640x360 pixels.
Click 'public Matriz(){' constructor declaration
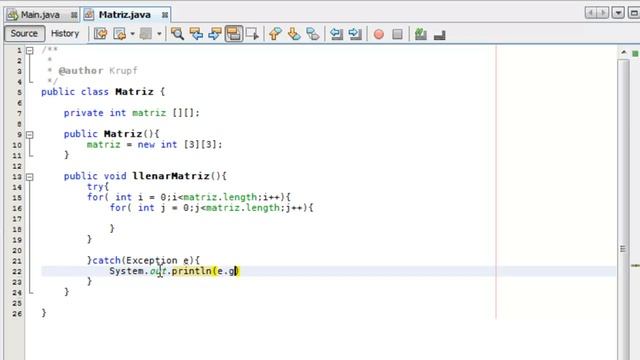pos(111,134)
